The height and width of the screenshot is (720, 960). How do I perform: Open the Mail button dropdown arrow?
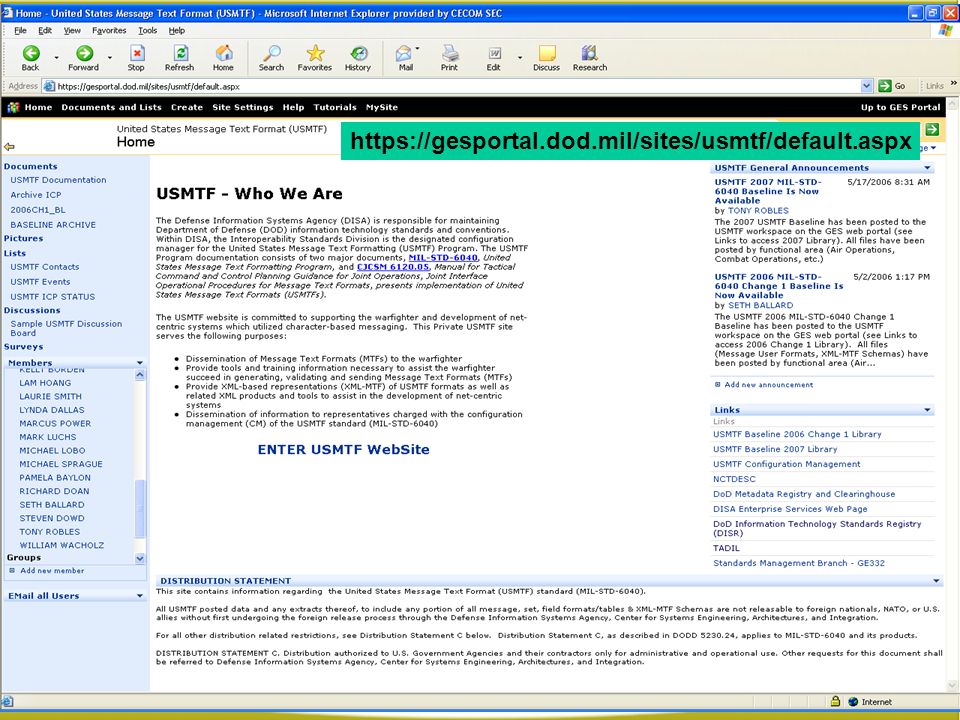(x=418, y=48)
